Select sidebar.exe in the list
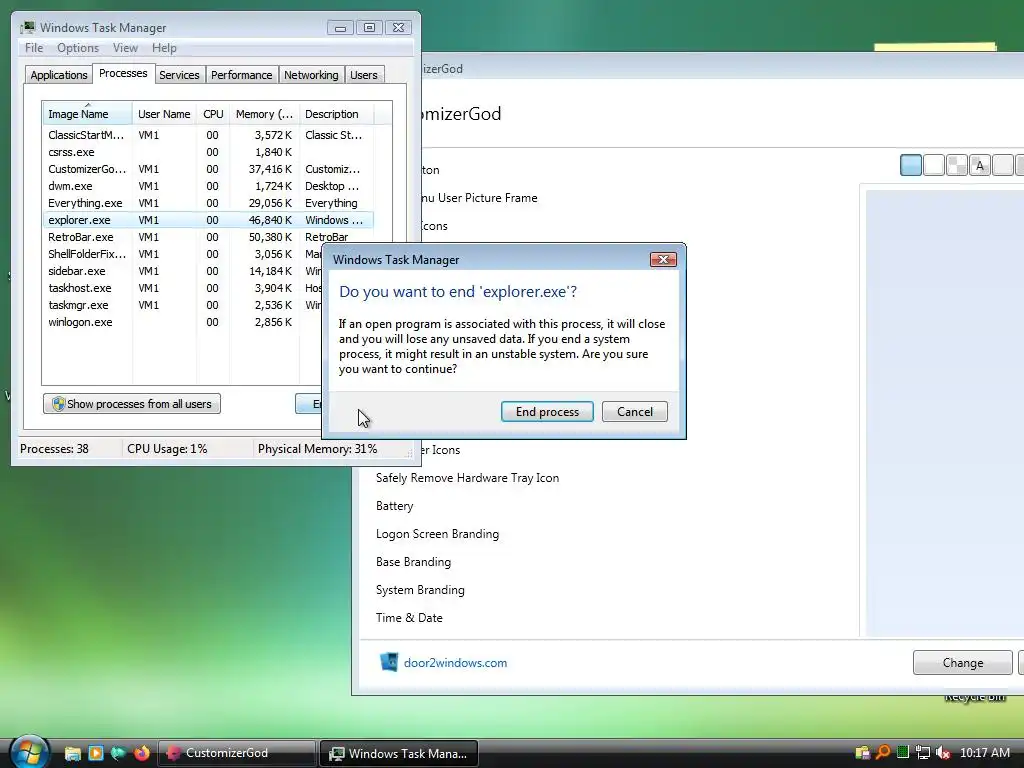This screenshot has height=768, width=1024. (182, 271)
